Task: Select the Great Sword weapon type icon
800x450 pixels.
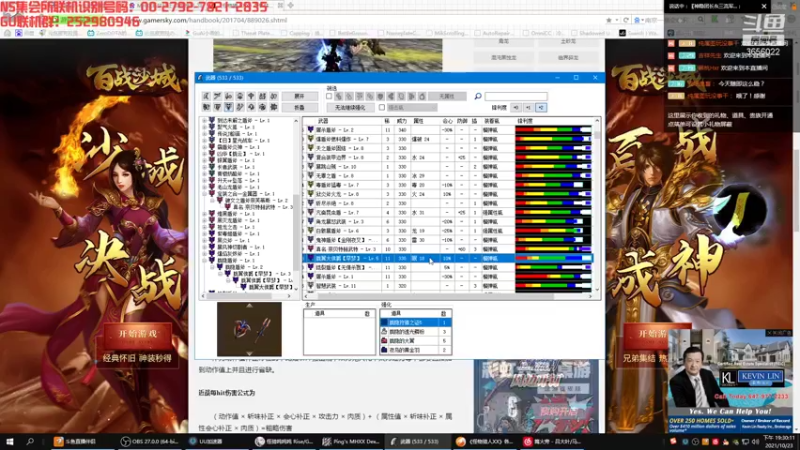Action: click(x=206, y=96)
